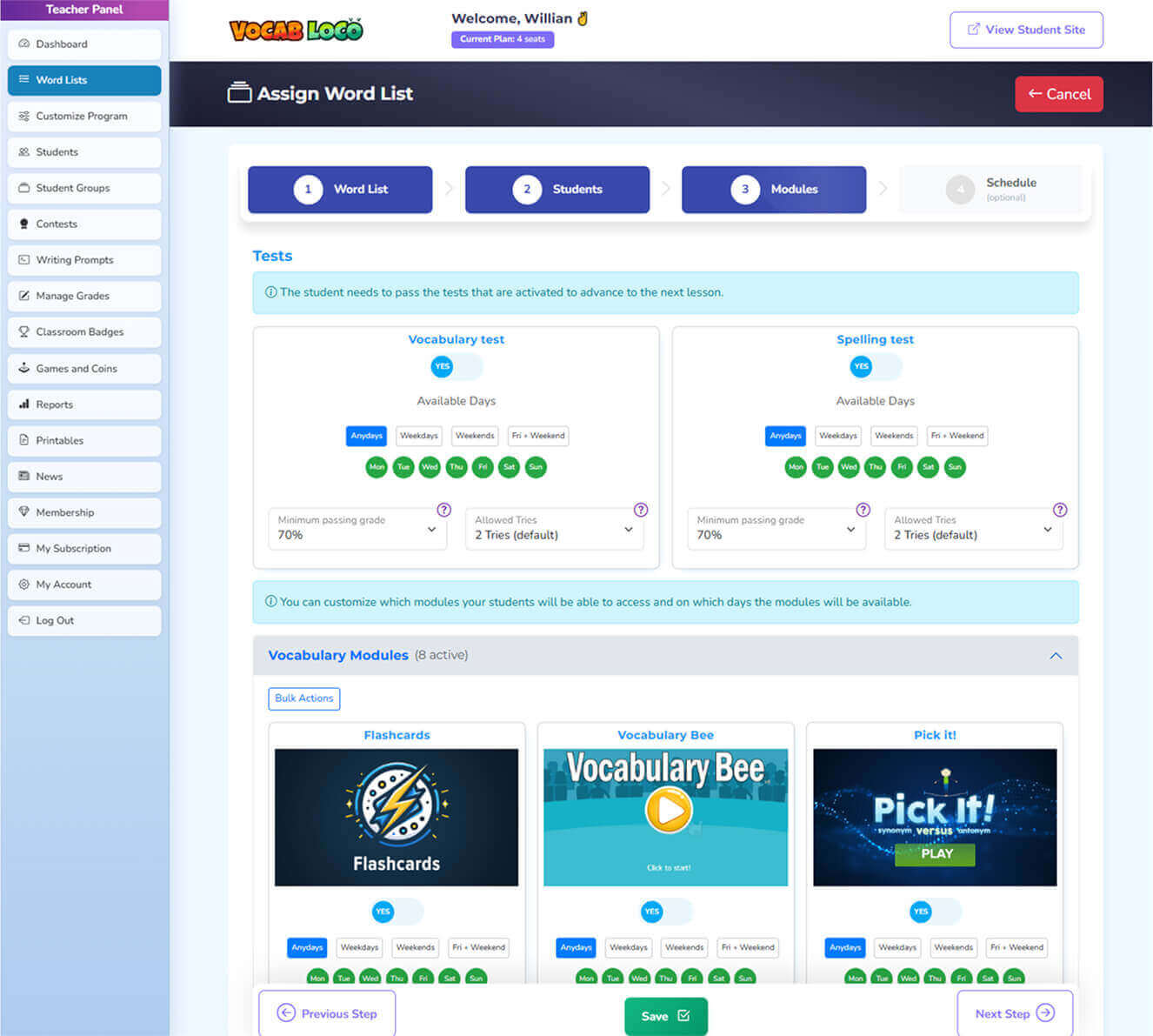Toggle the Vocabulary test YES switch
Image resolution: width=1153 pixels, height=1036 pixels.
[x=456, y=366]
